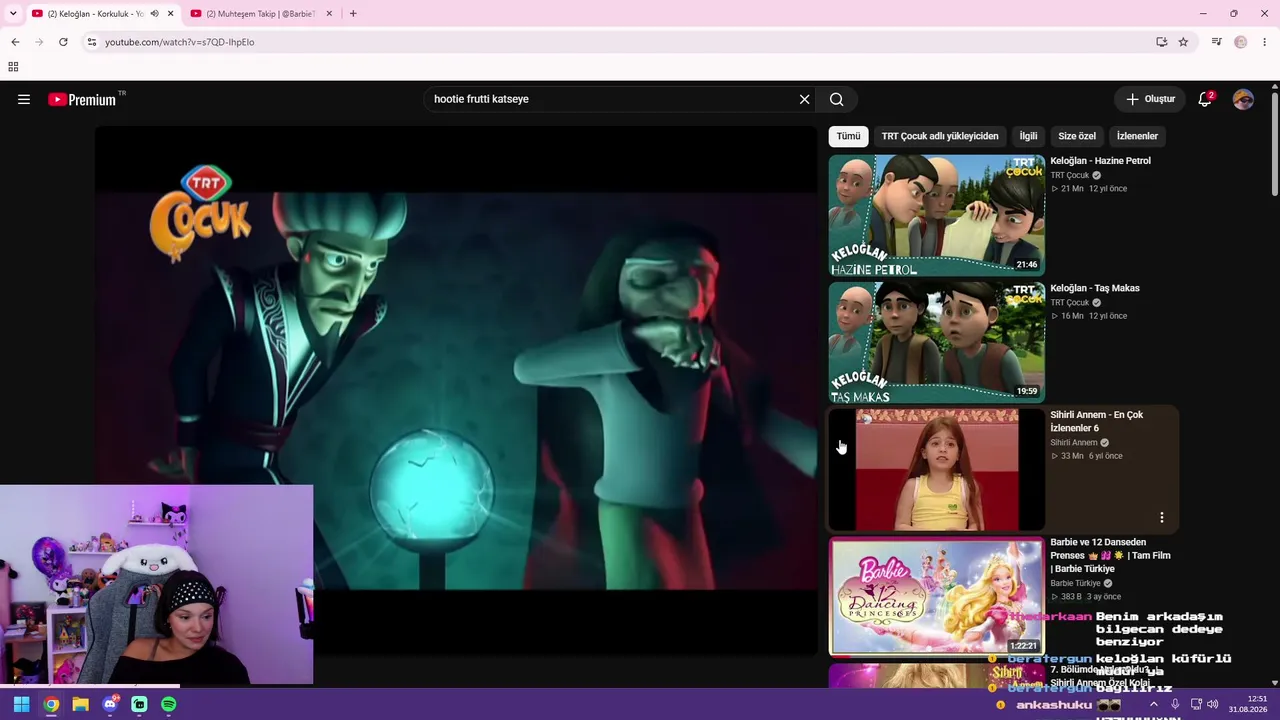Open the YouTube account avatar menu

coord(1243,99)
